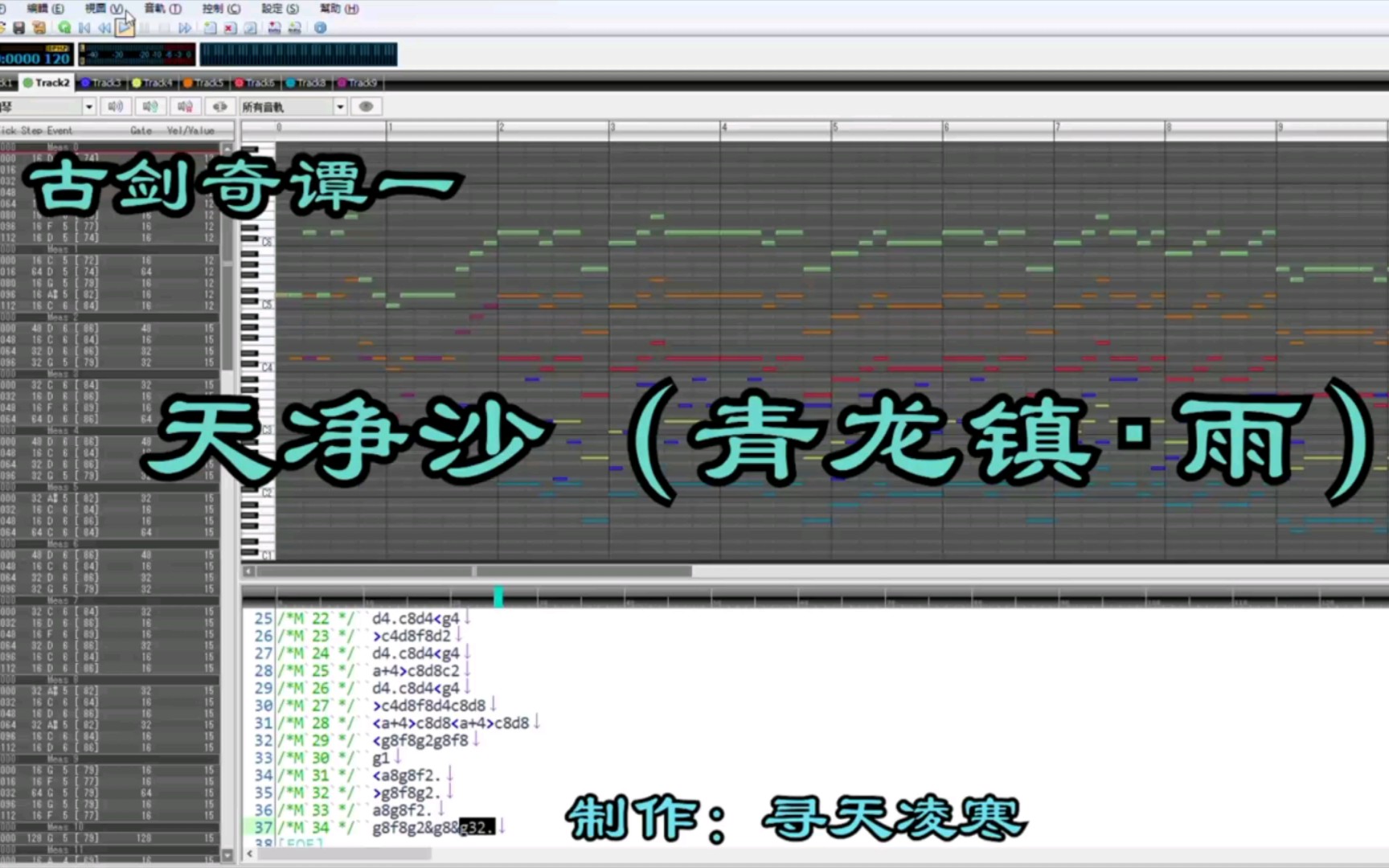This screenshot has height=868, width=1389.
Task: Switch to the cyan Track8 tab
Action: coord(306,83)
